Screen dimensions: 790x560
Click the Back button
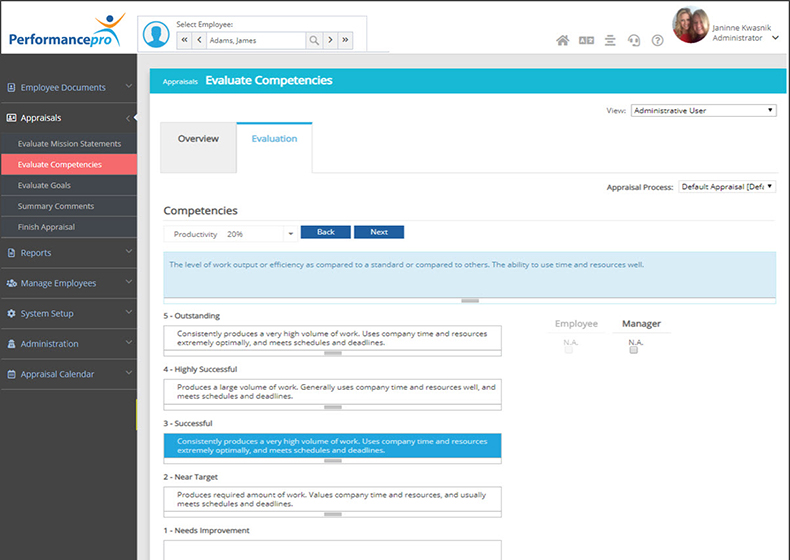point(325,232)
